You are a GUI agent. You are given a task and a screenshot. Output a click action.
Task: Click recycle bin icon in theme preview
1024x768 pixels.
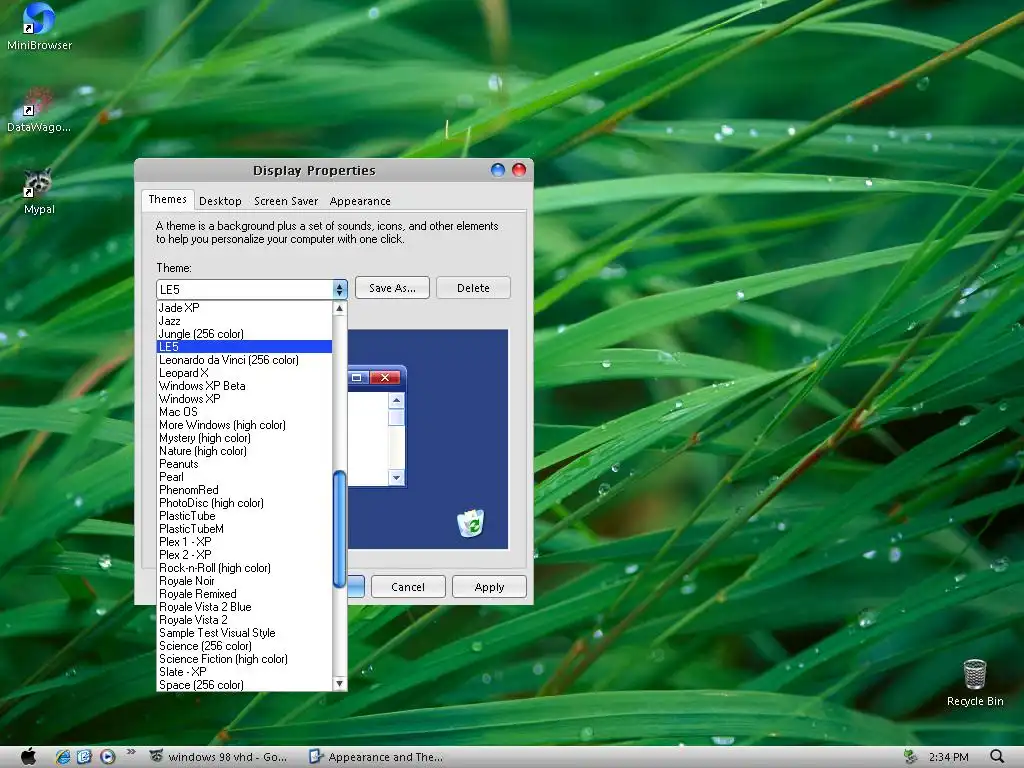(470, 523)
